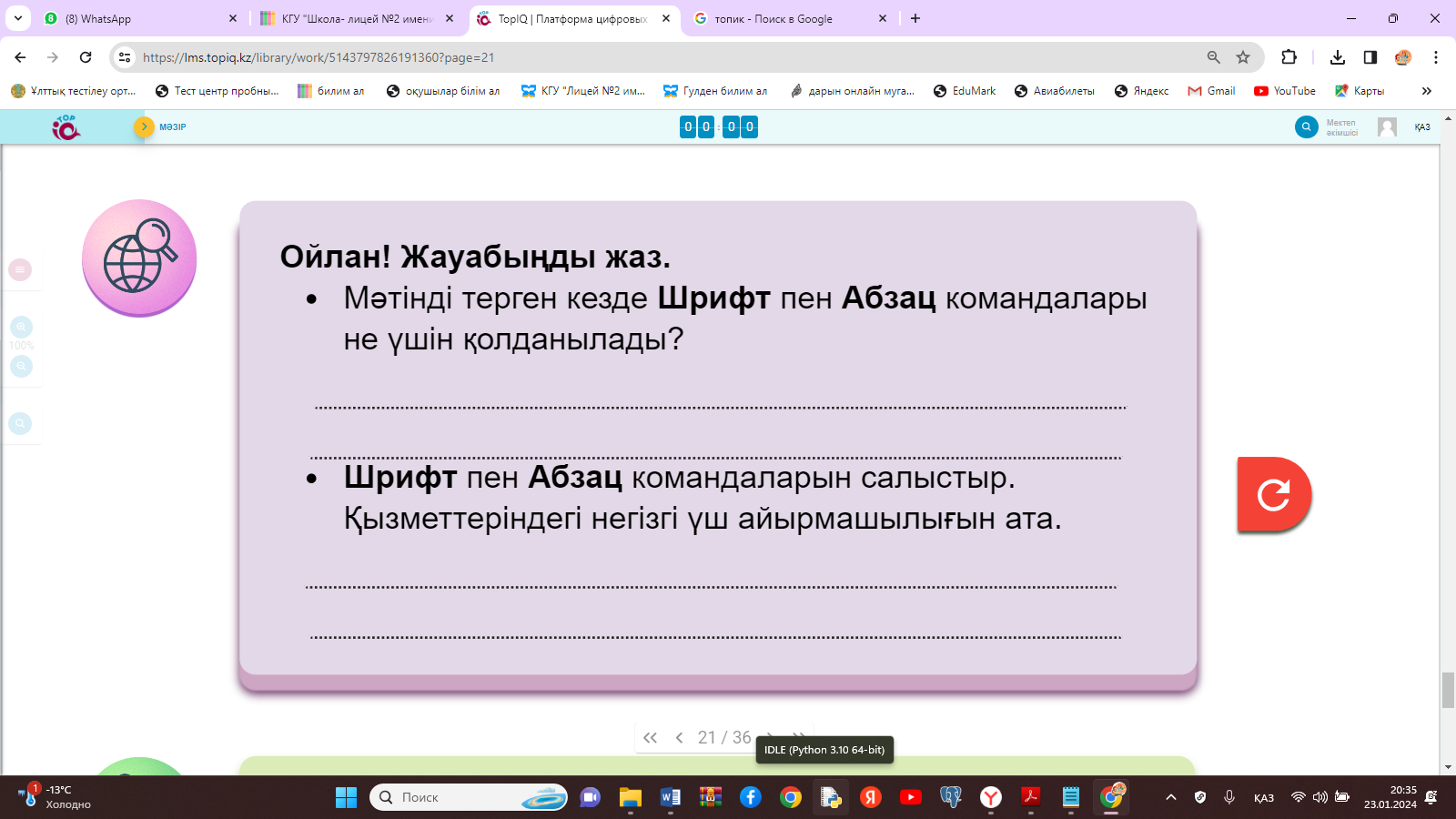Go back to the previous page
This screenshot has height=819, width=1456.
pos(20,57)
